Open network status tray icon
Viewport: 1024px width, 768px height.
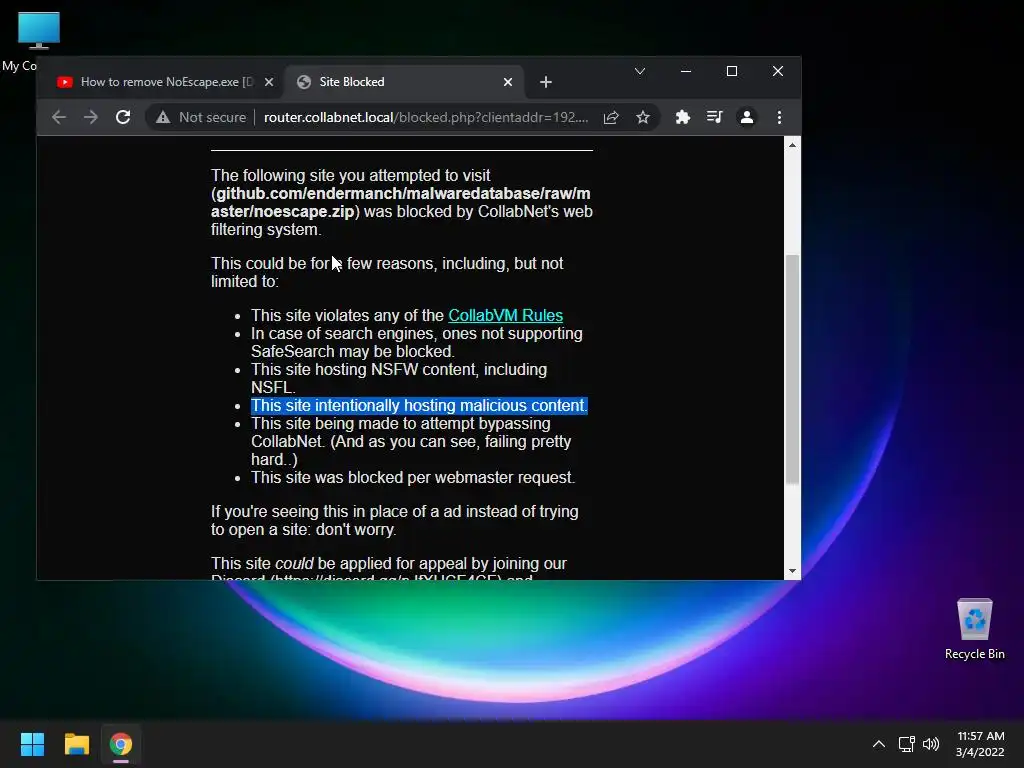[906, 744]
